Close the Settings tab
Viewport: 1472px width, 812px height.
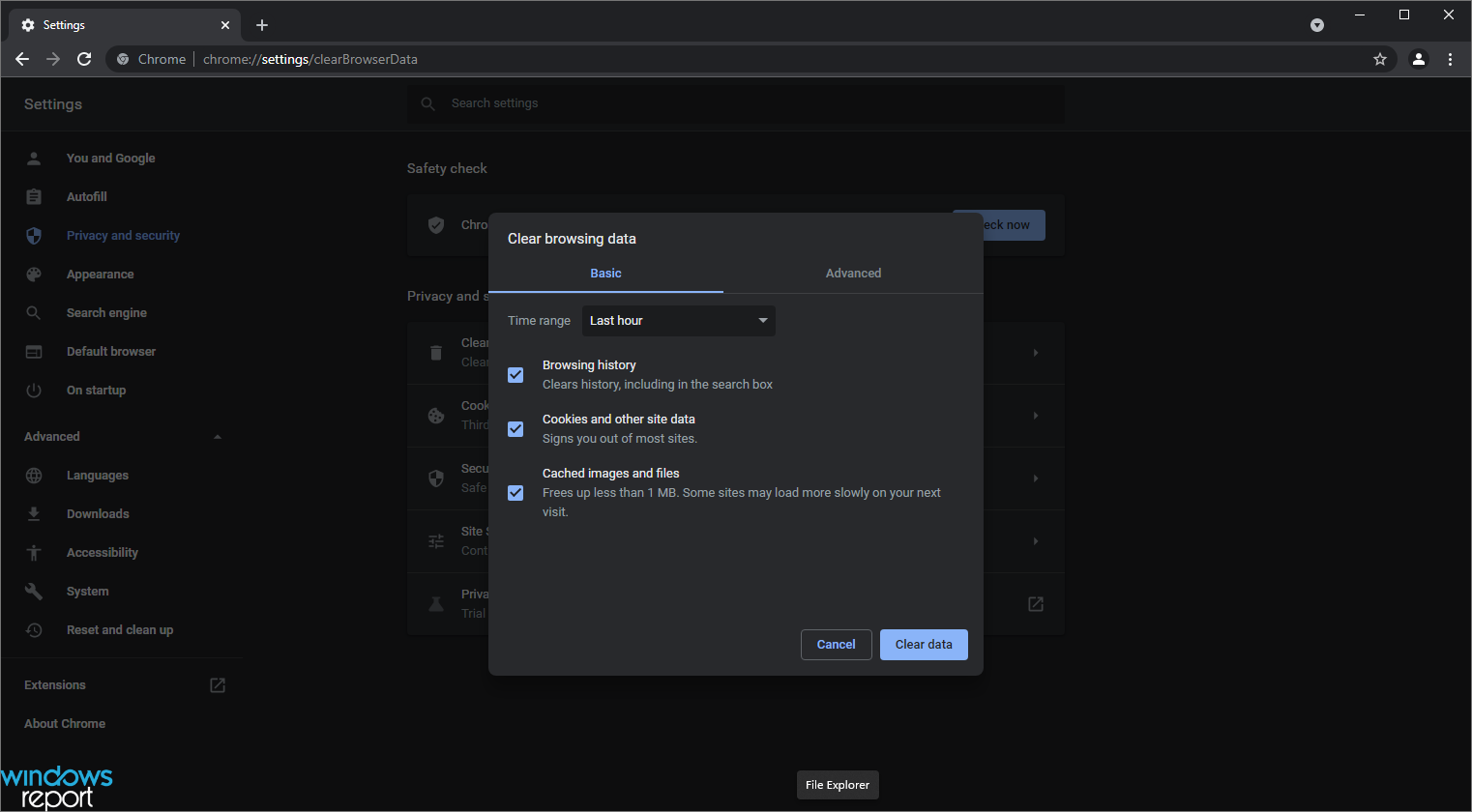225,25
